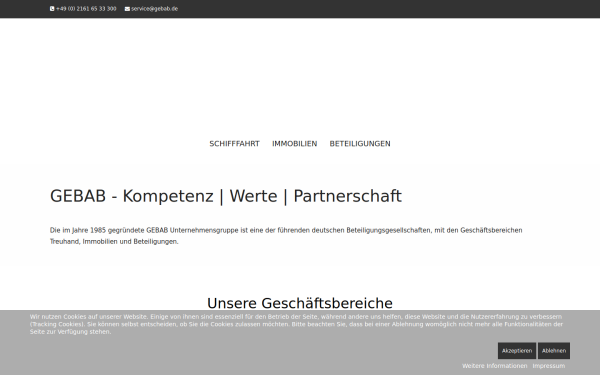Open the SCHIFFFAHRT menu item
600x375 pixels.
(234, 144)
